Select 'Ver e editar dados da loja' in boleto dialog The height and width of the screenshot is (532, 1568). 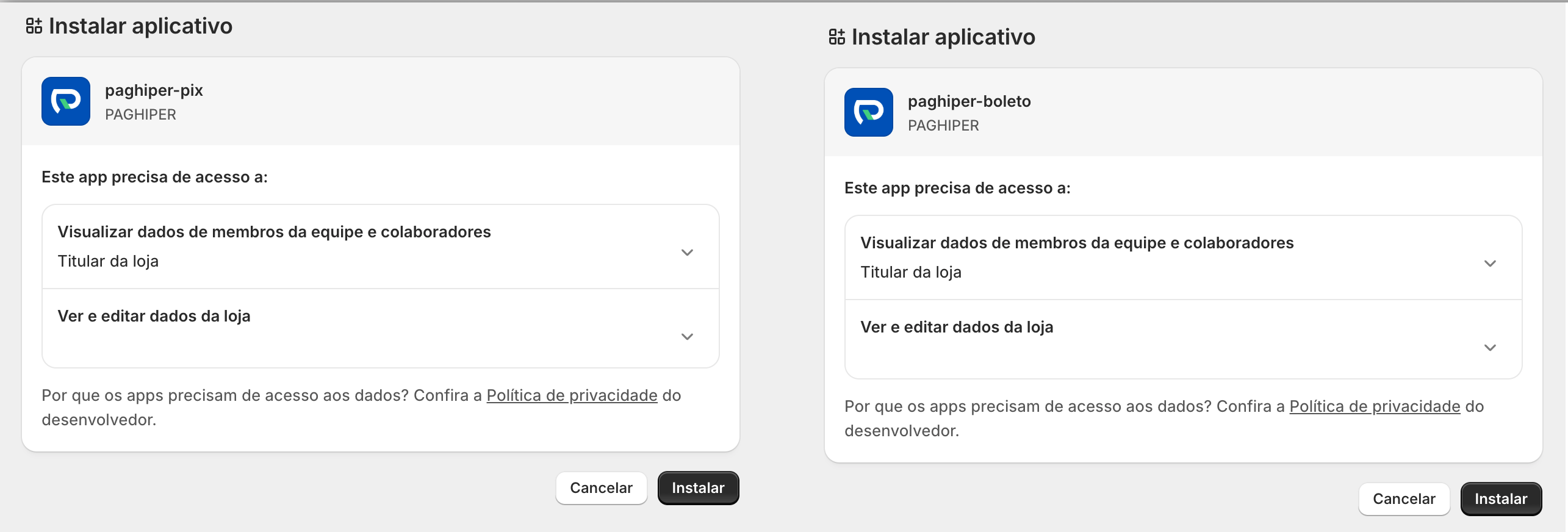1184,339
